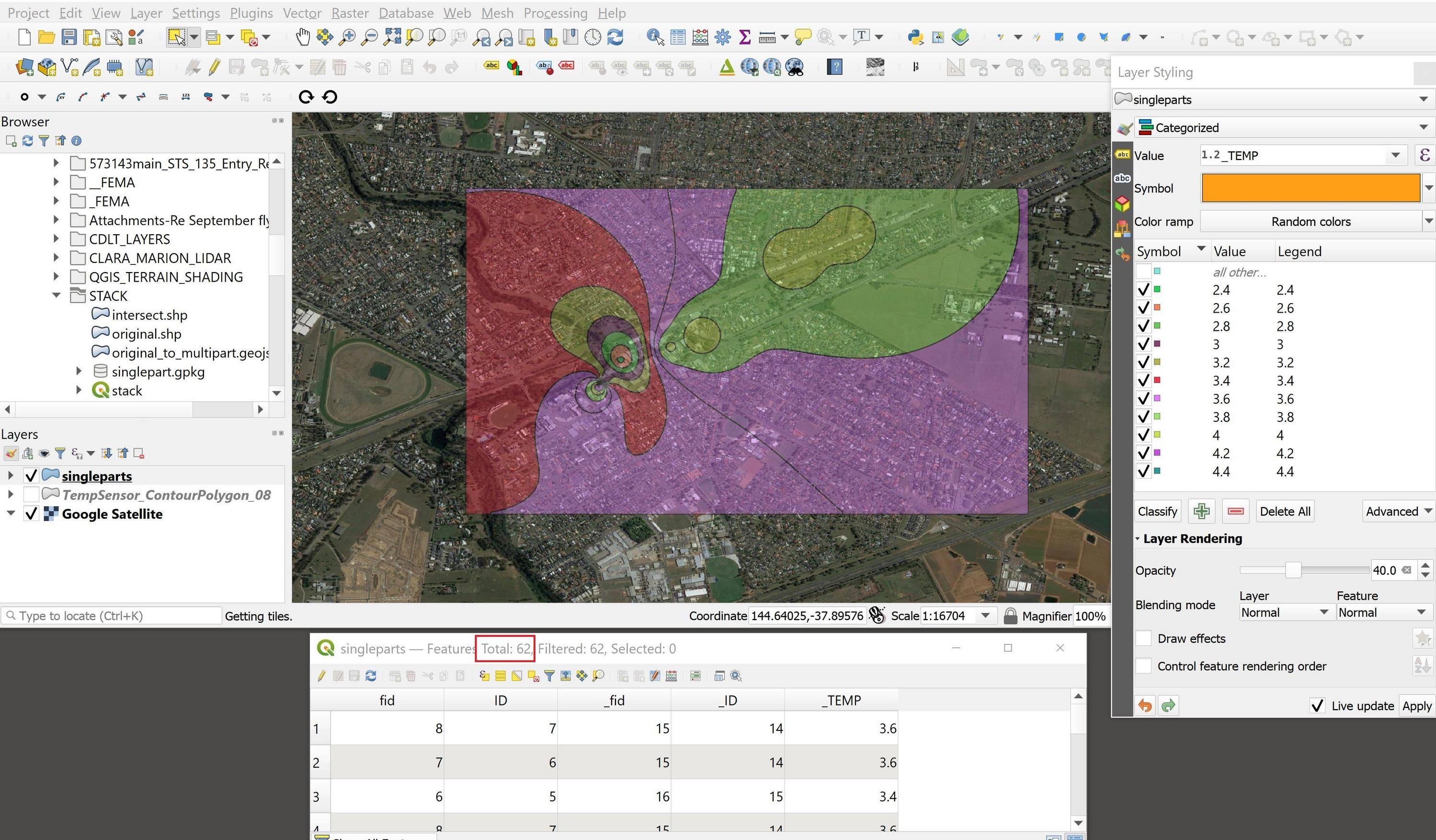Viewport: 1436px width, 840px height.
Task: Expand the singlepart.gpkg item in Browser
Action: coord(79,371)
